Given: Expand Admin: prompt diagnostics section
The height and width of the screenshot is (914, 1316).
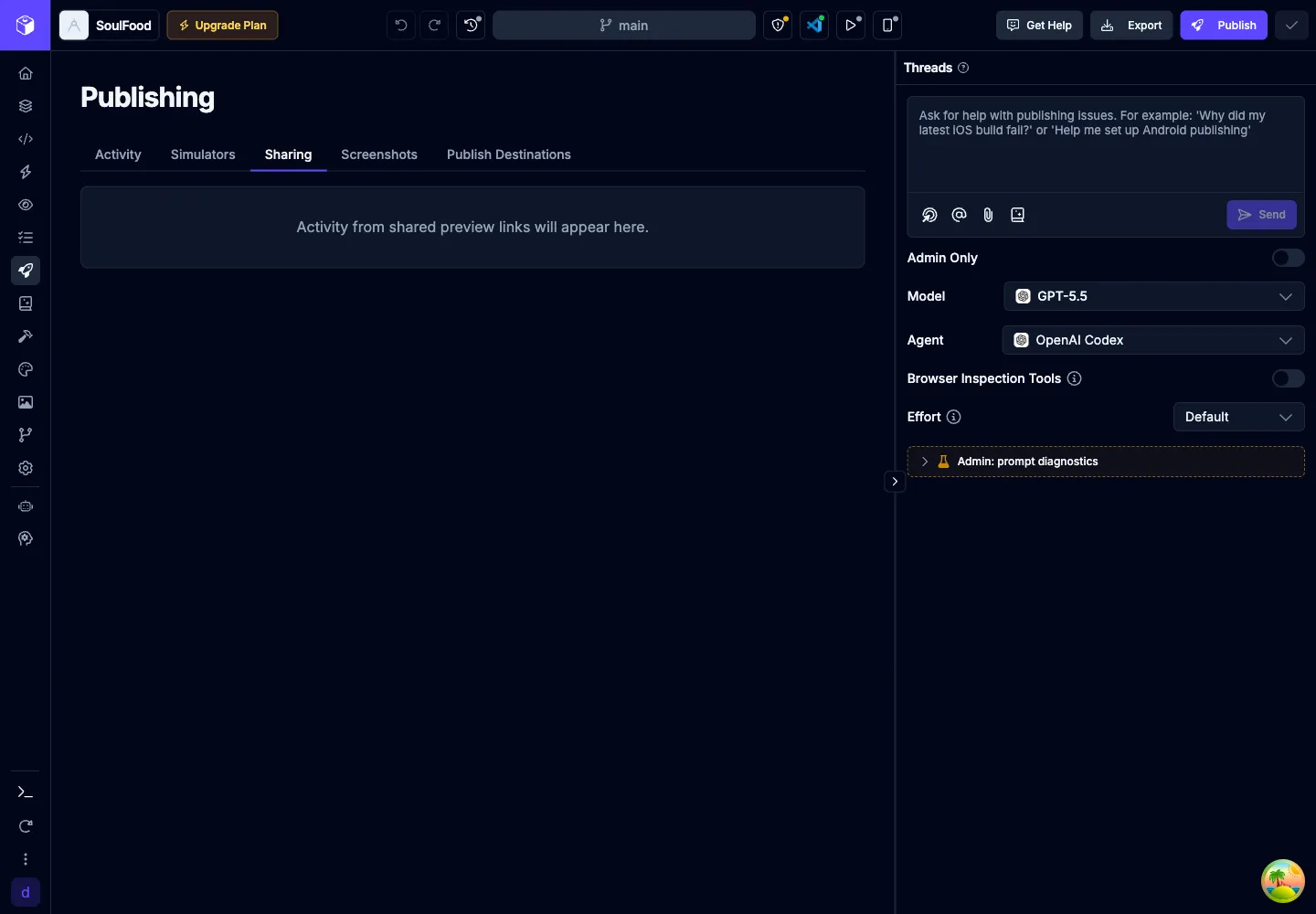Looking at the screenshot, I should (1106, 462).
